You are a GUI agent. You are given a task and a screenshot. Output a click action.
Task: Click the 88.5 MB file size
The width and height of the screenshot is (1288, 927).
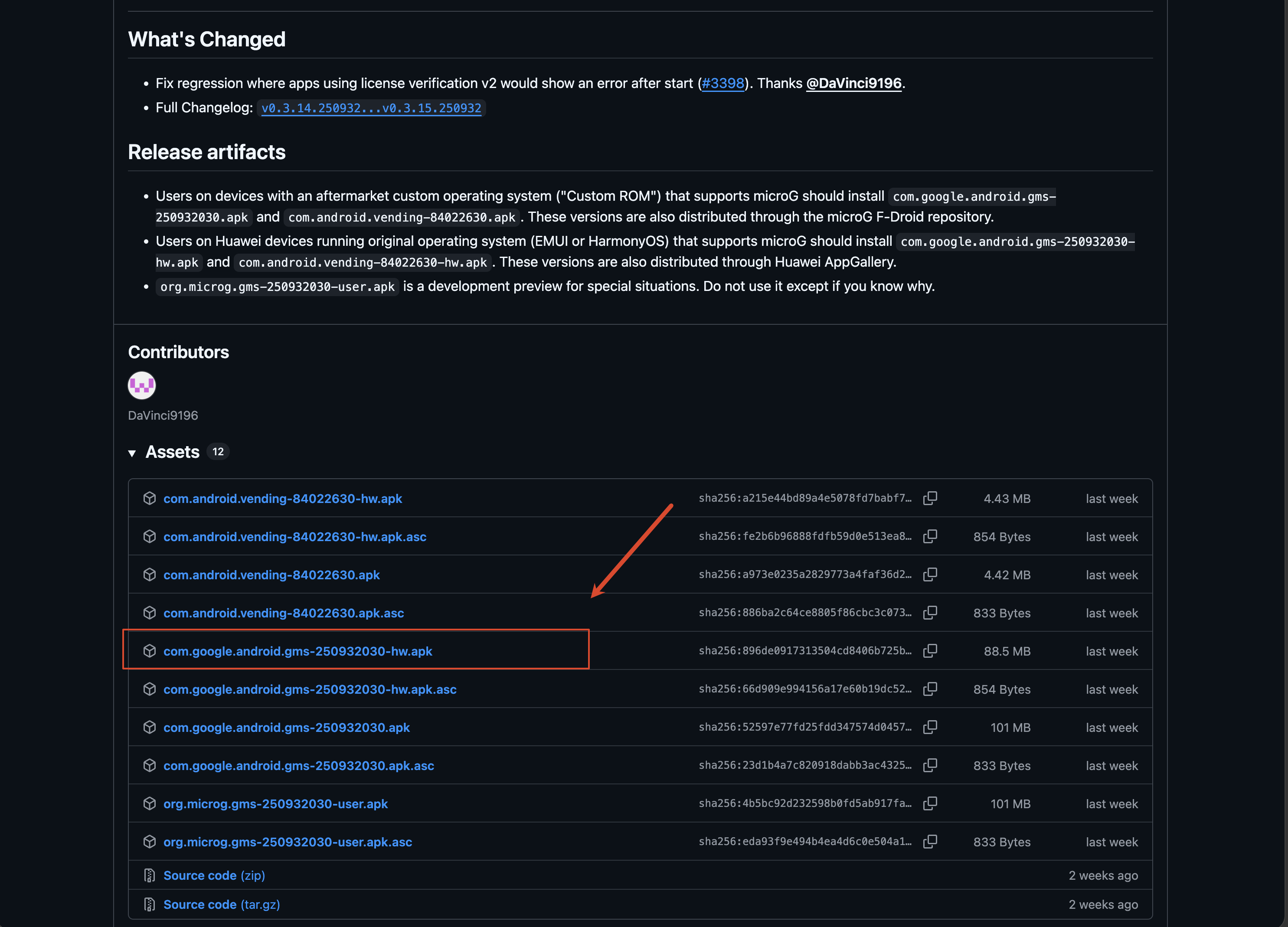[1007, 651]
